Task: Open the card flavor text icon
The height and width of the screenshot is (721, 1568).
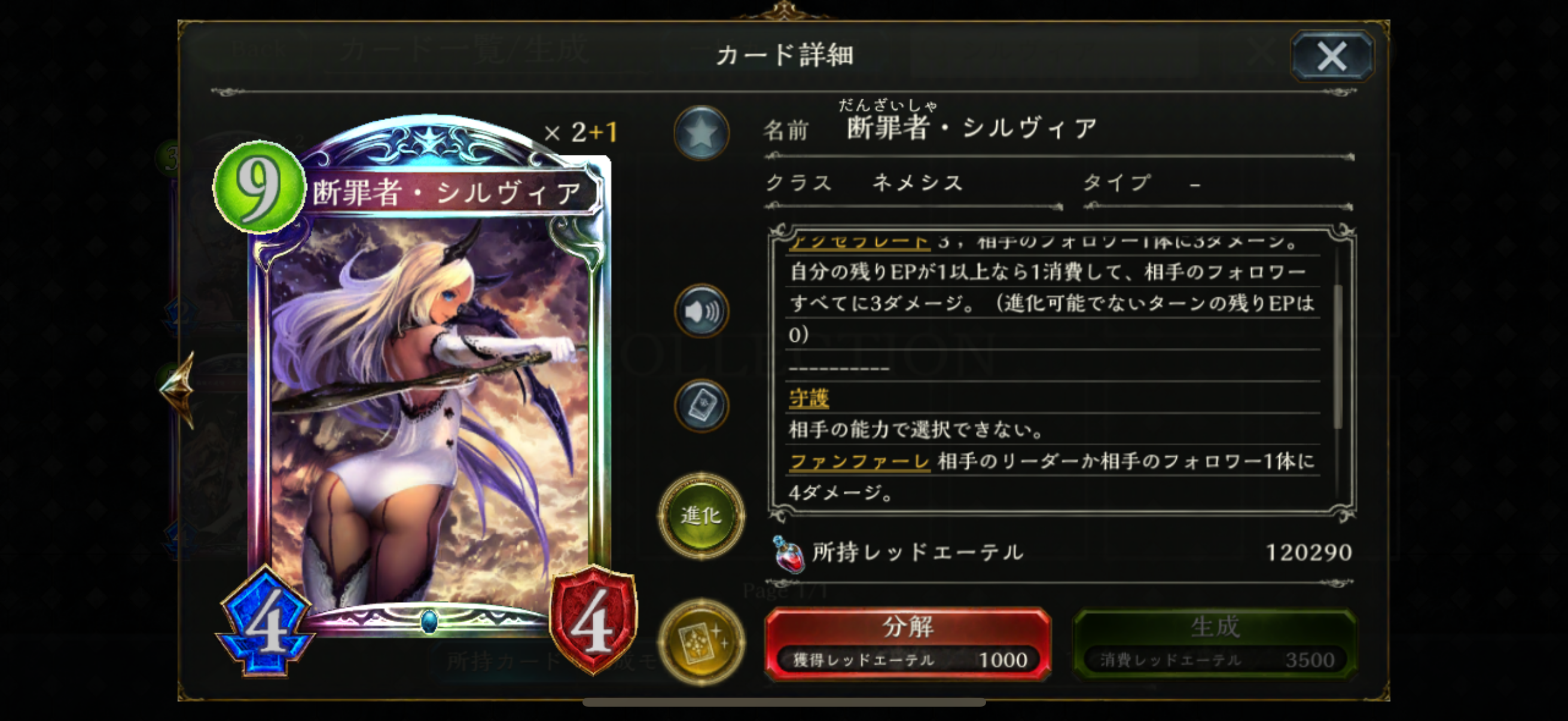Action: point(701,406)
